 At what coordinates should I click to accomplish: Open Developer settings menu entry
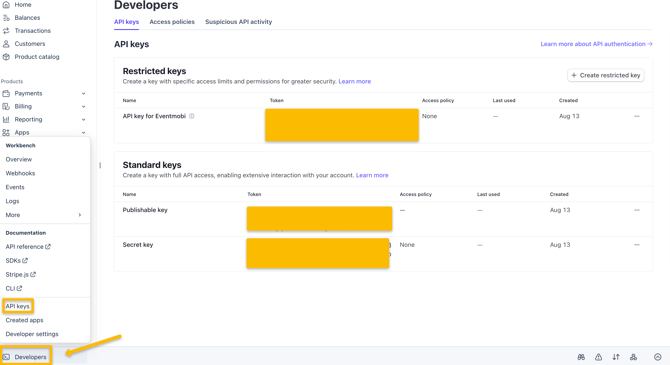pyautogui.click(x=32, y=334)
